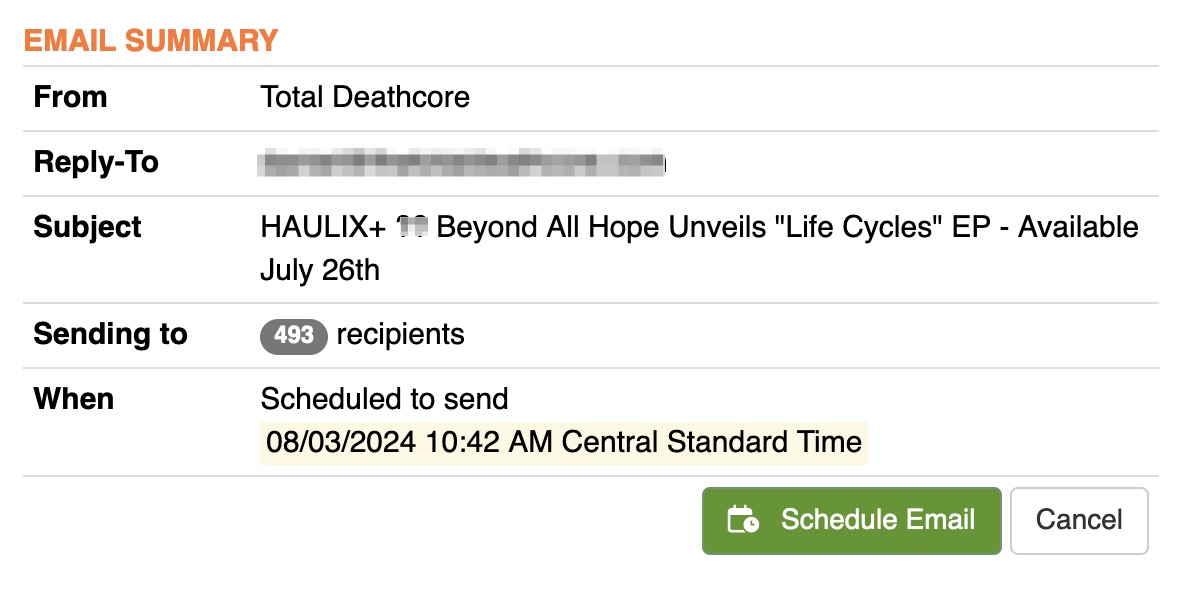The width and height of the screenshot is (1182, 596).
Task: Click the blurred emoji in the subject line
Action: tap(412, 228)
